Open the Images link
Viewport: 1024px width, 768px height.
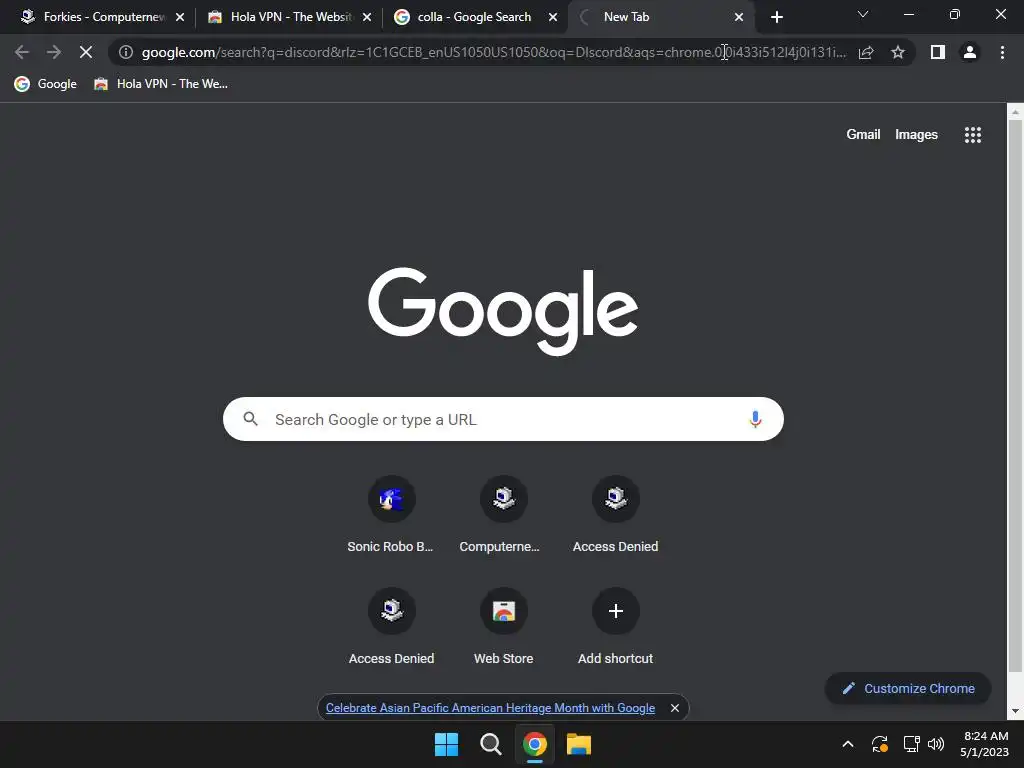[916, 135]
